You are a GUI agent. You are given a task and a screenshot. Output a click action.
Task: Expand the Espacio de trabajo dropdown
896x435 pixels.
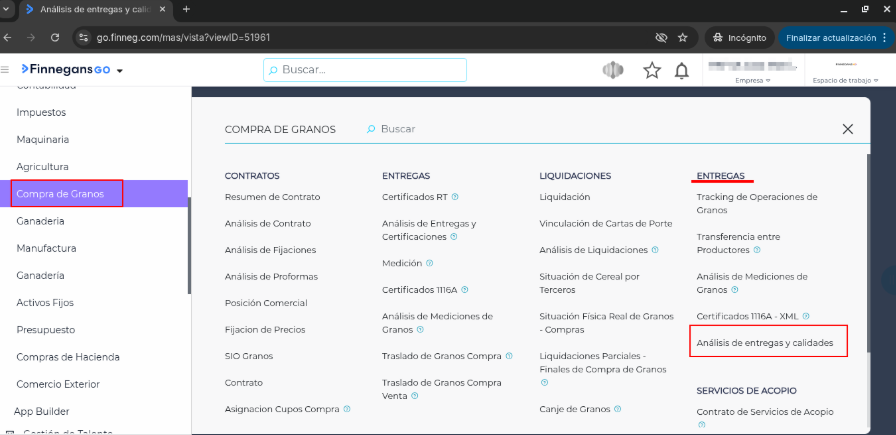pyautogui.click(x=840, y=80)
